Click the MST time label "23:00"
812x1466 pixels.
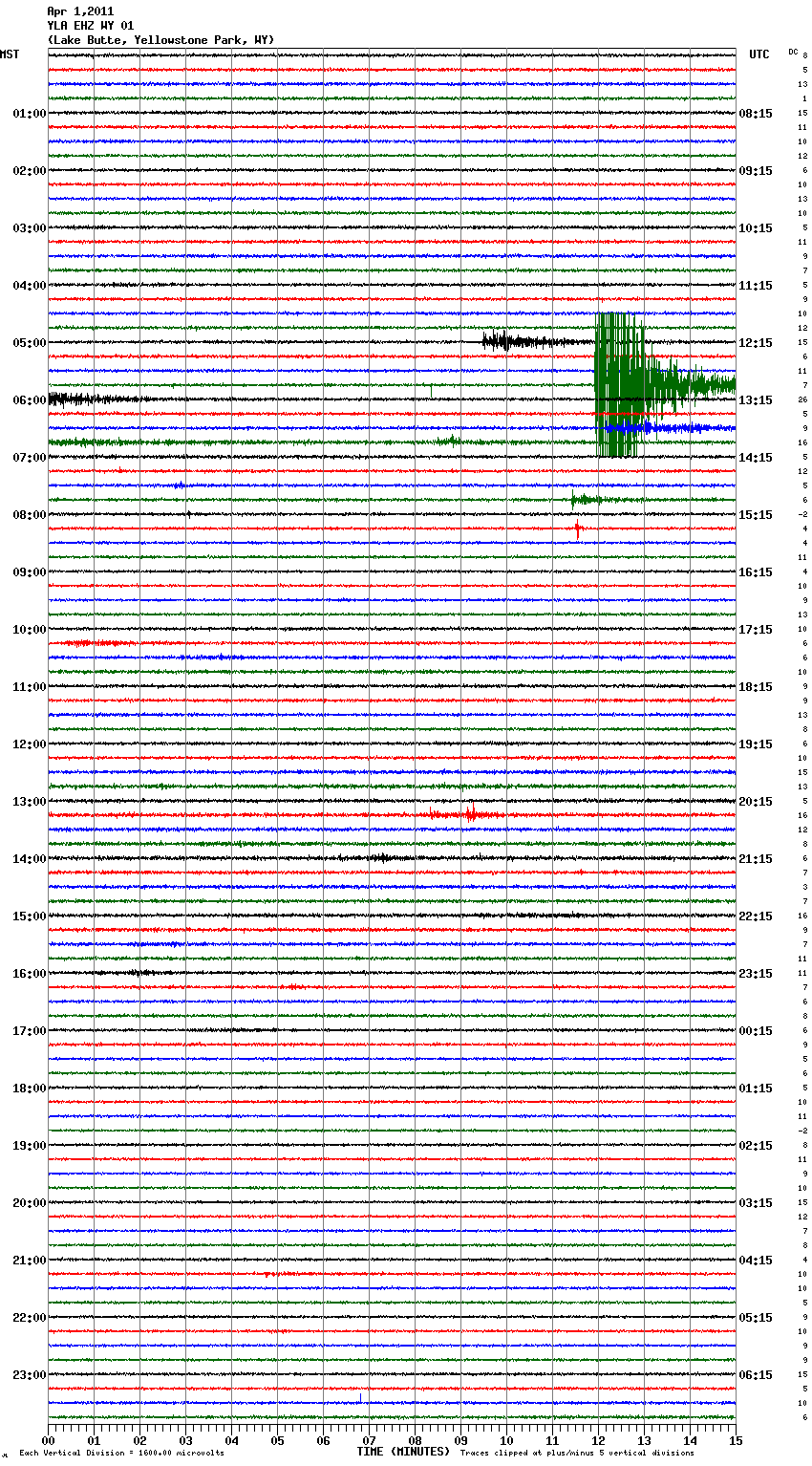pyautogui.click(x=30, y=1375)
